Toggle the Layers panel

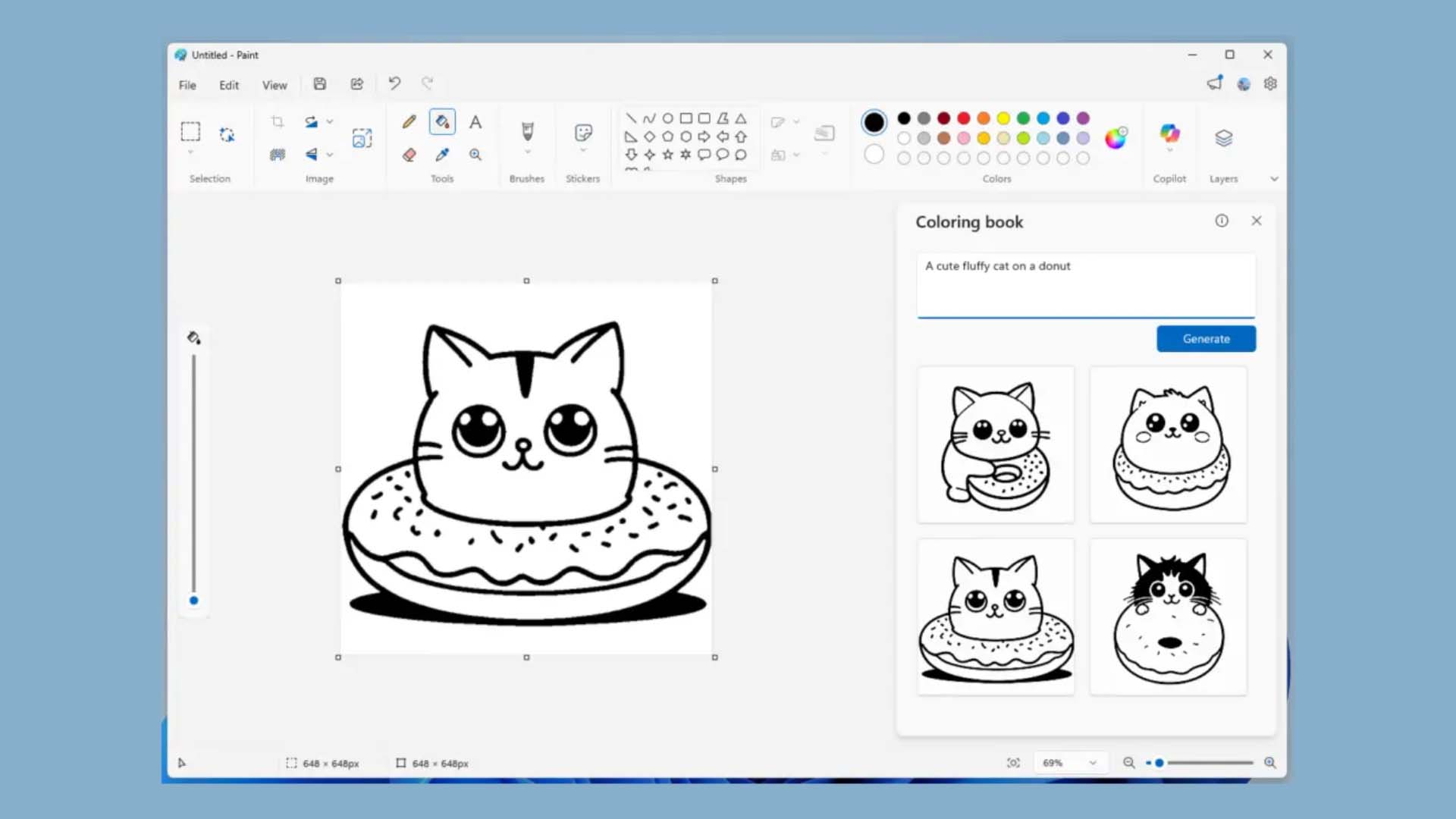pyautogui.click(x=1223, y=138)
